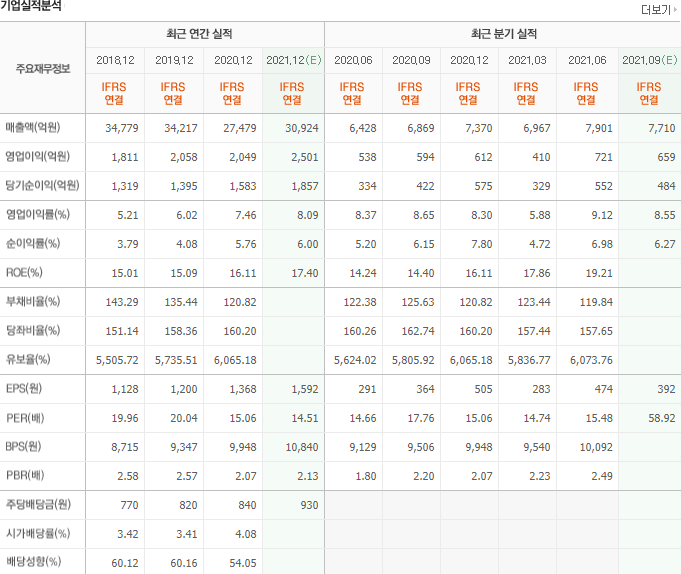Click the 930 dividend estimate value

[309, 505]
